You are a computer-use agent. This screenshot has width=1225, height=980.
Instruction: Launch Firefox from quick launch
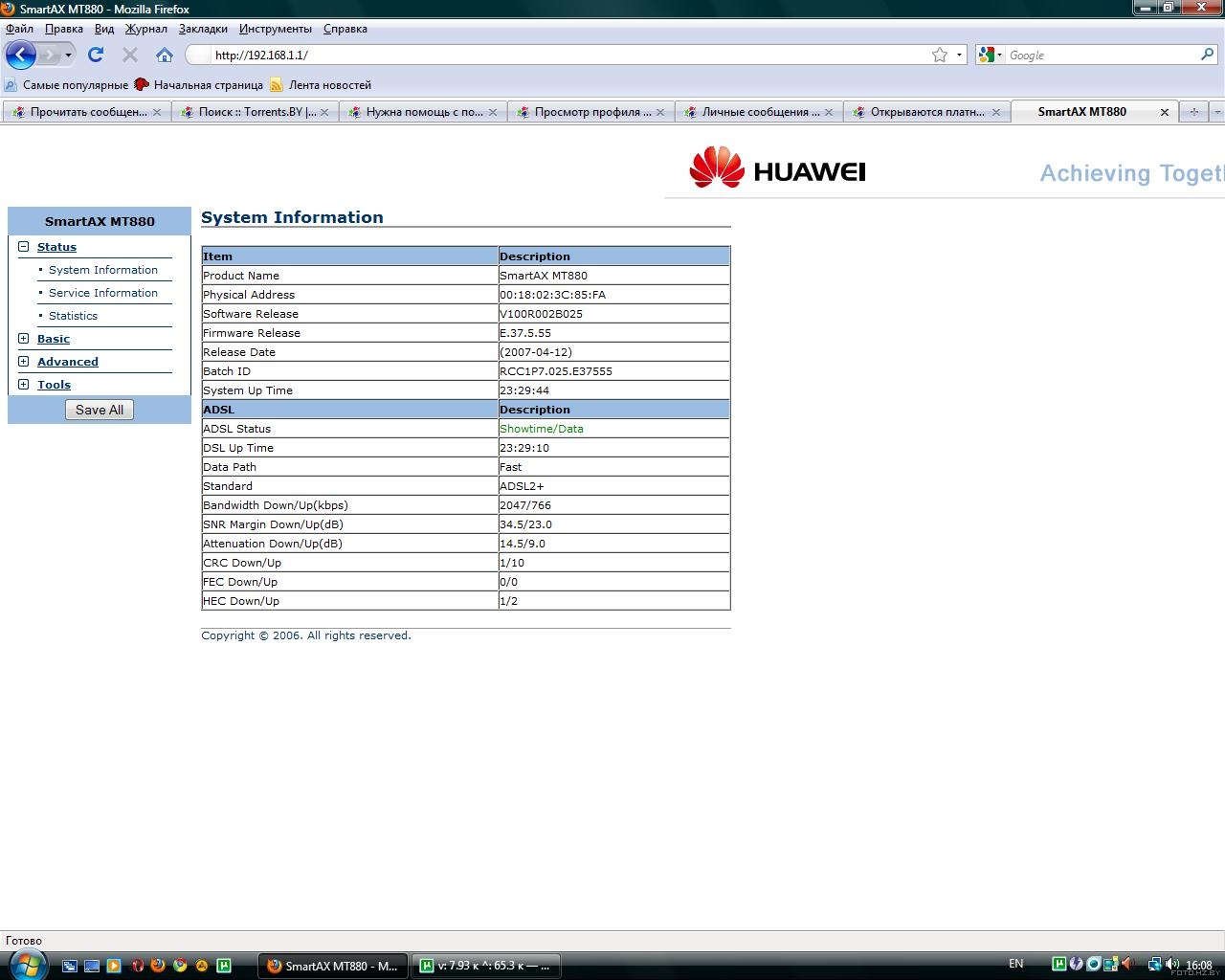[158, 966]
